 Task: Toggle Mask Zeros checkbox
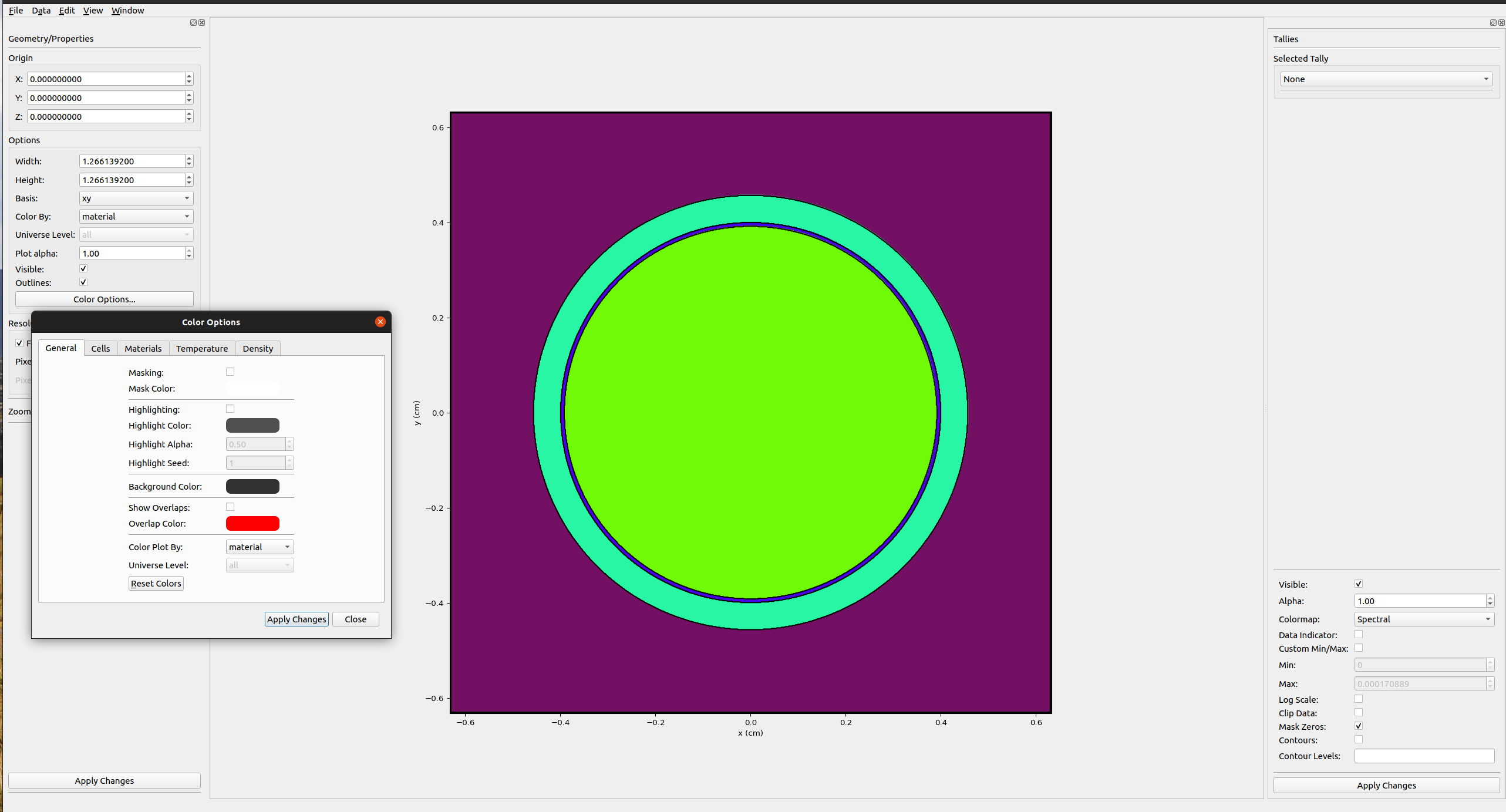click(x=1359, y=726)
